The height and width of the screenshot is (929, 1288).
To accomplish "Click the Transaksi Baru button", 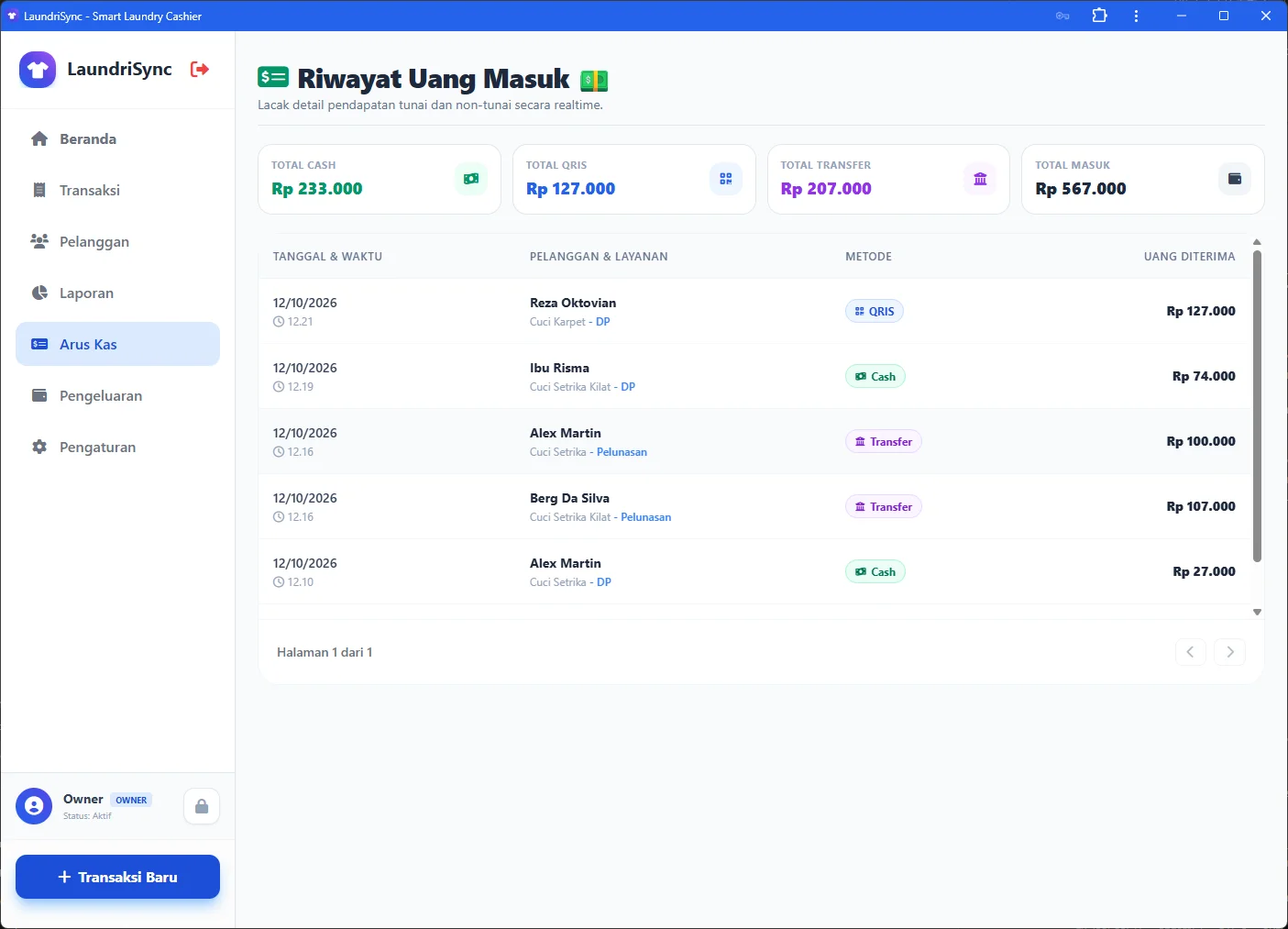I will pos(117,877).
